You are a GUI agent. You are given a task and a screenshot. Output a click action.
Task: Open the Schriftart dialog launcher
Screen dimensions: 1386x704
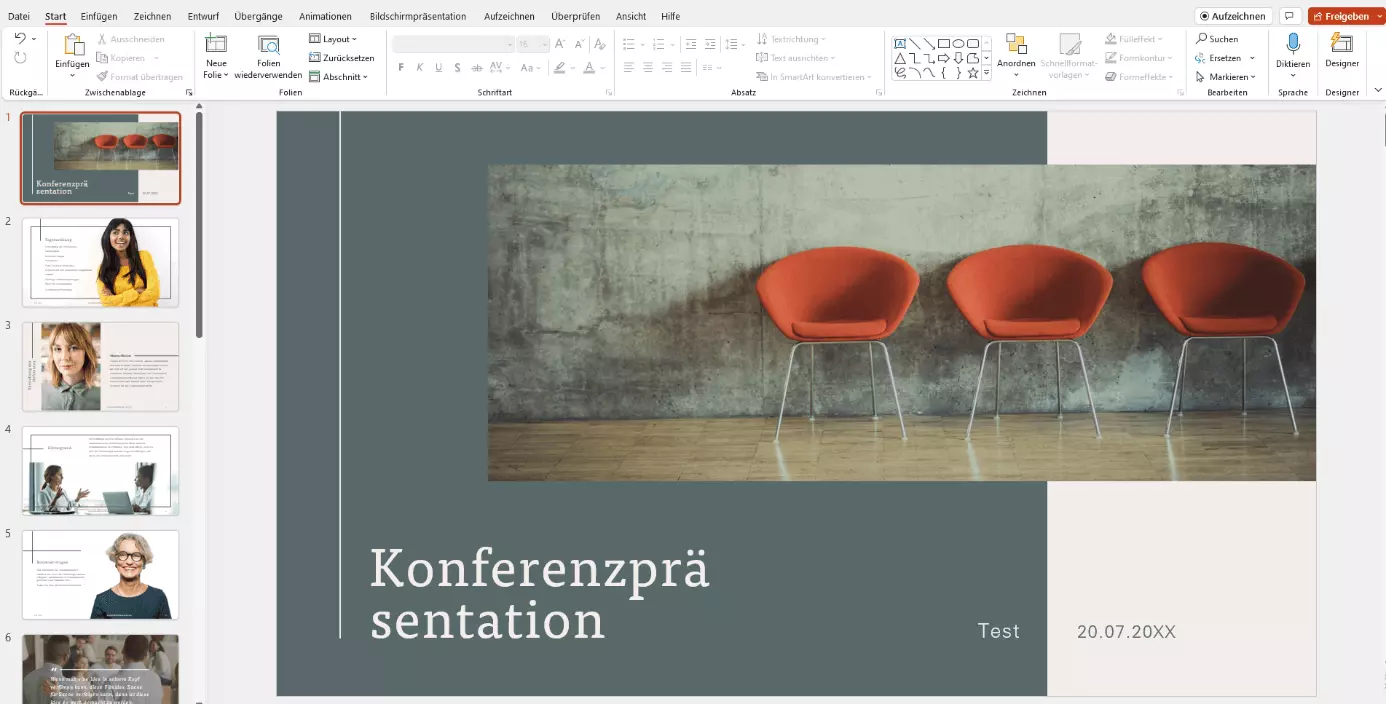(610, 92)
